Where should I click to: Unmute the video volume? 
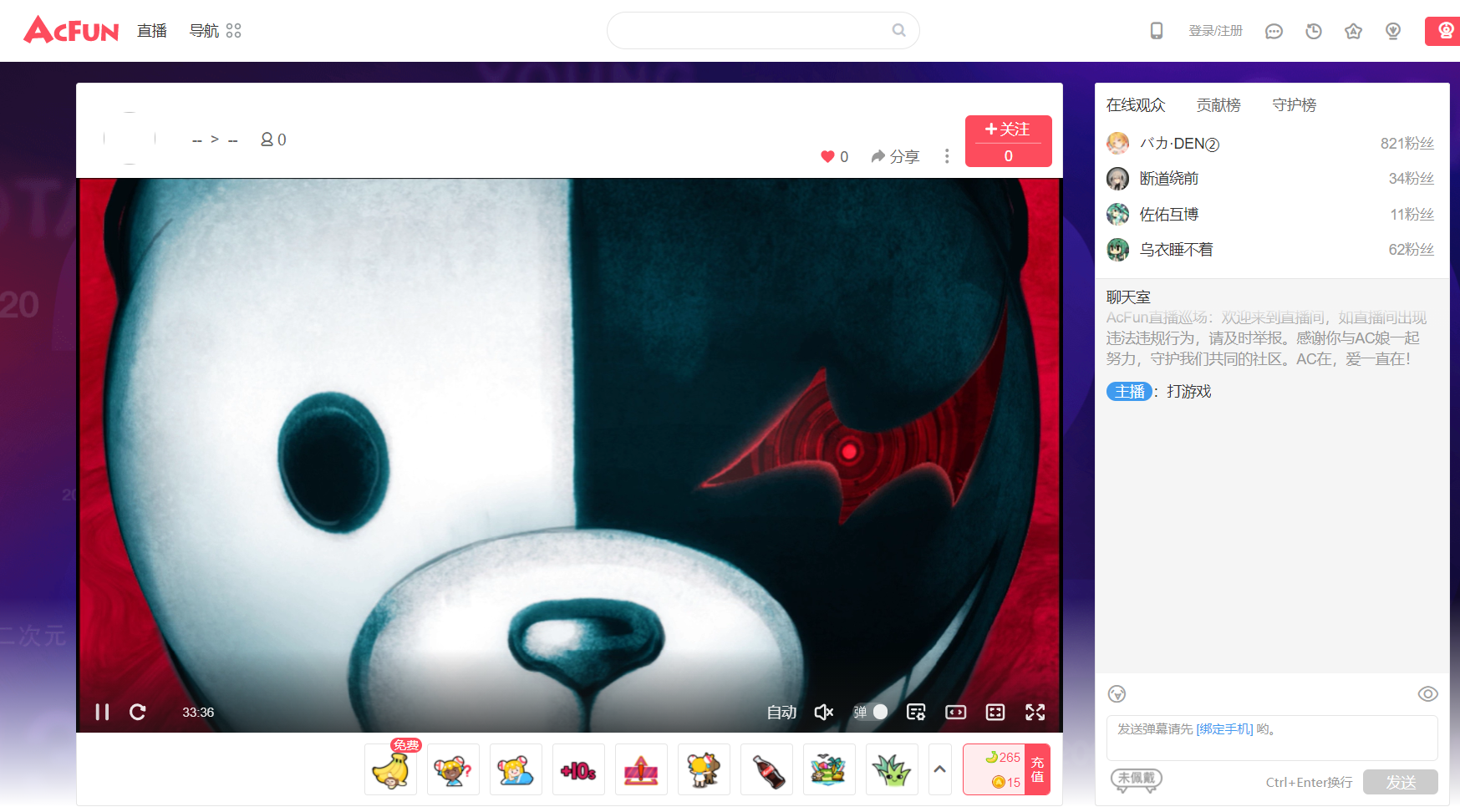click(824, 712)
